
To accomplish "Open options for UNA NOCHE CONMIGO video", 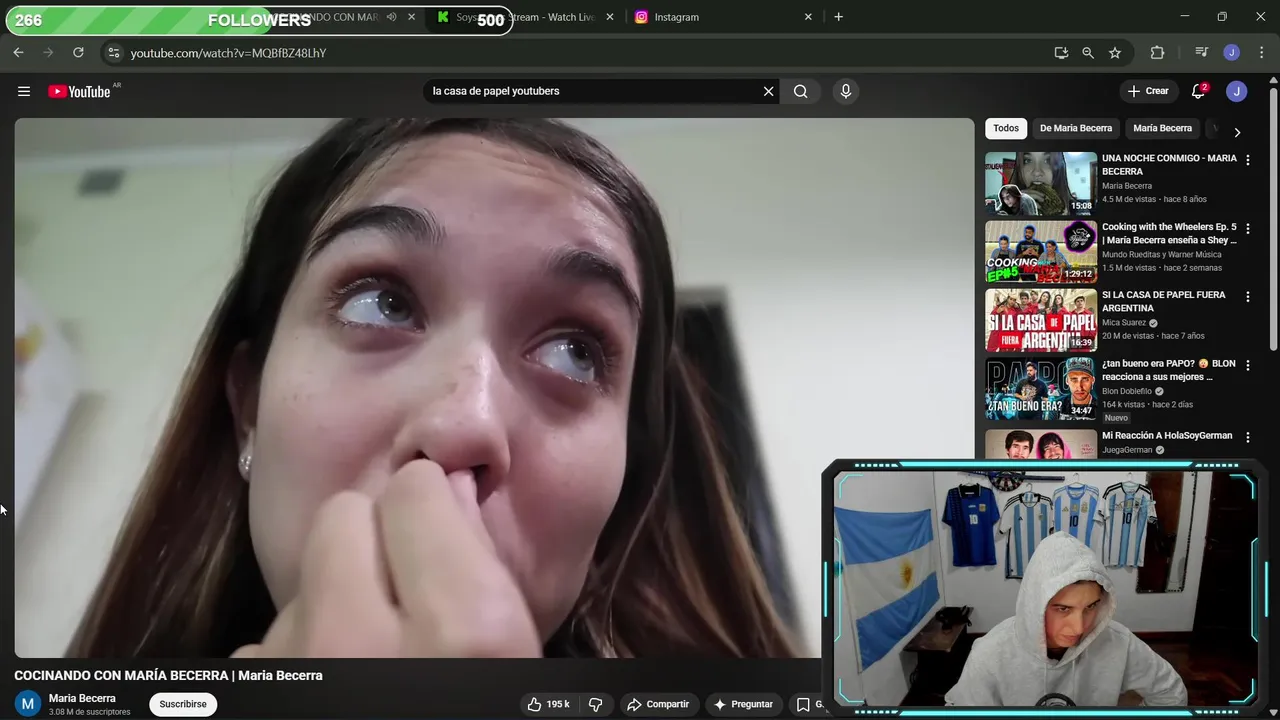I will (x=1247, y=160).
